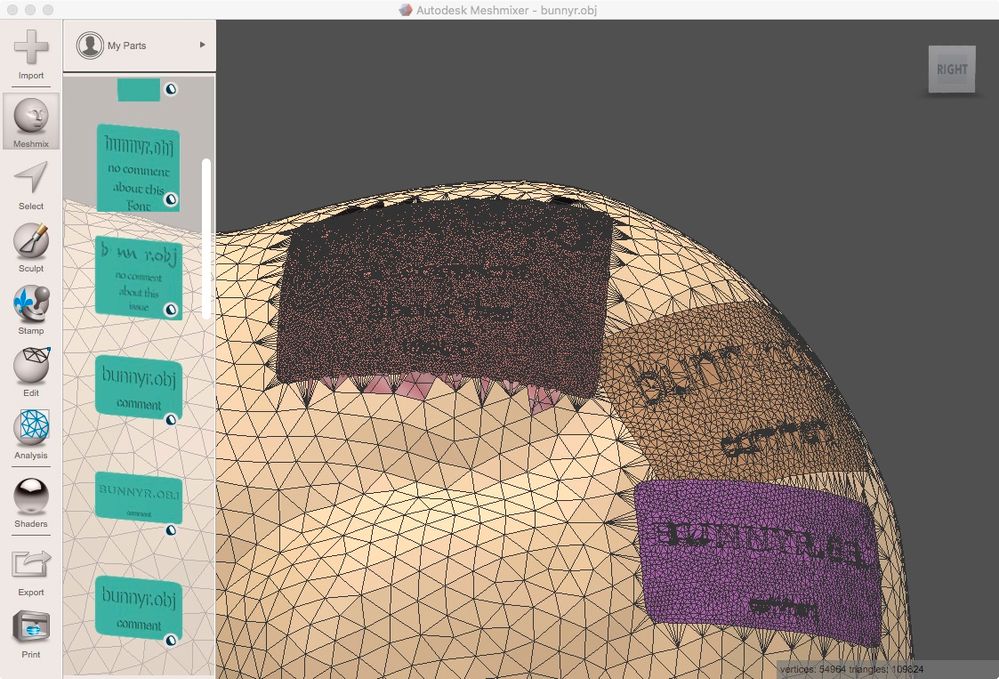Screen dimensions: 999x679
Task: Open the Import tool
Action: pyautogui.click(x=31, y=54)
